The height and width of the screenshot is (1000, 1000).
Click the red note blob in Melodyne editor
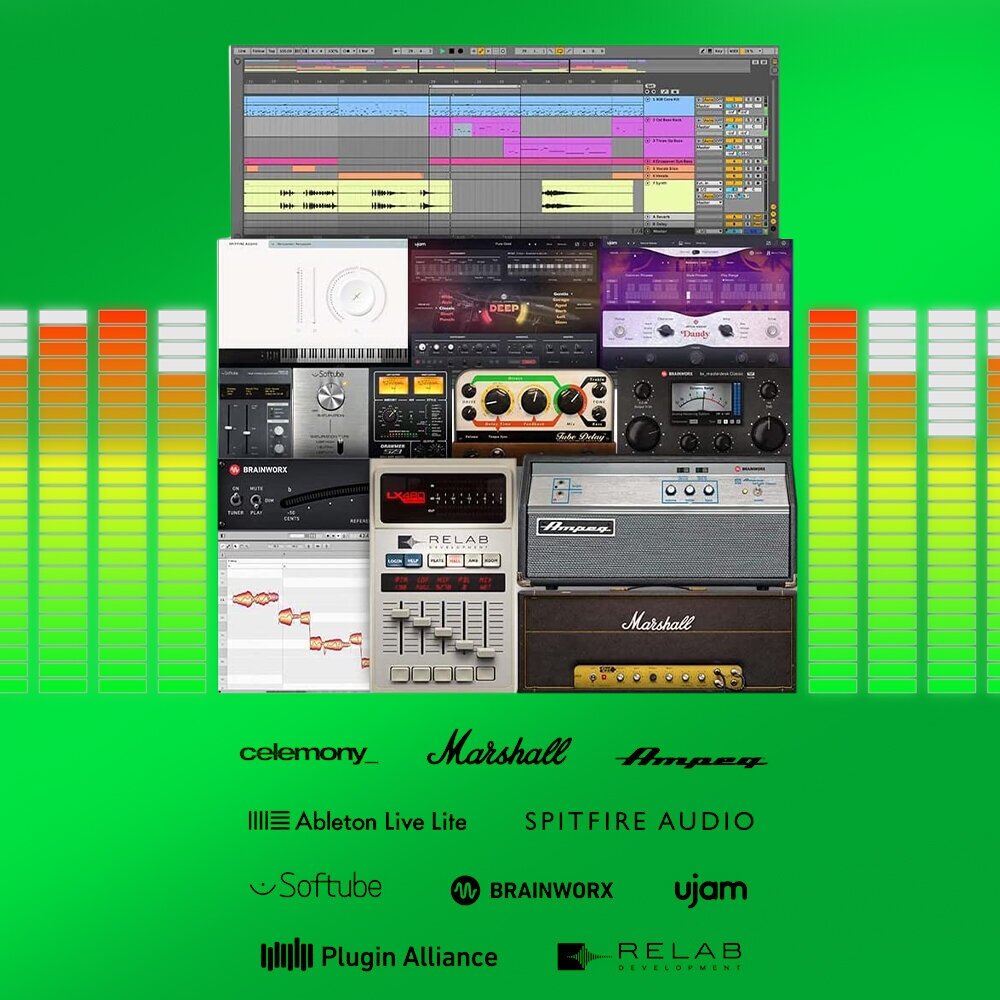pyautogui.click(x=255, y=598)
